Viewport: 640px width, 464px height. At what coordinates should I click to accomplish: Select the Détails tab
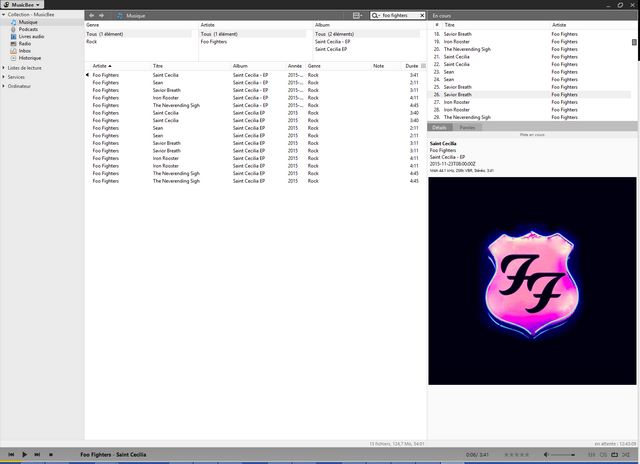click(x=440, y=128)
